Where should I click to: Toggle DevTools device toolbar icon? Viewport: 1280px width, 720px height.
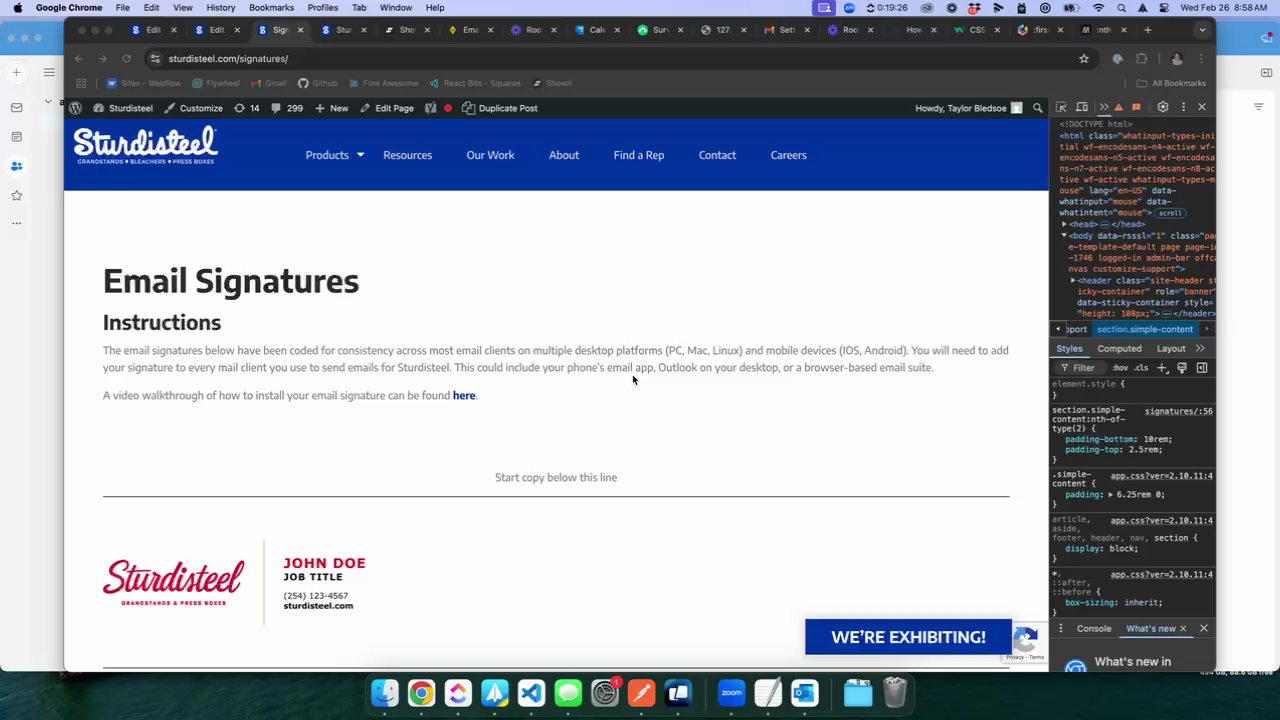pyautogui.click(x=1081, y=107)
